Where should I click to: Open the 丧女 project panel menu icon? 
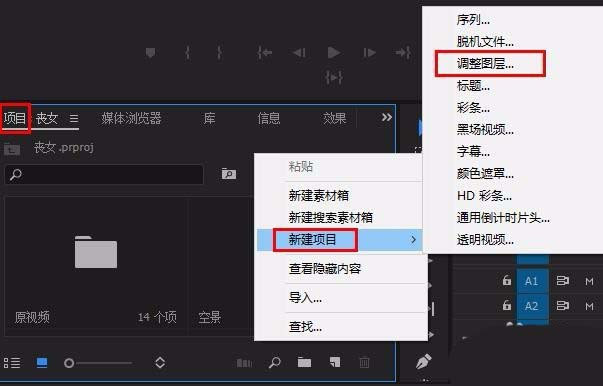tap(74, 118)
